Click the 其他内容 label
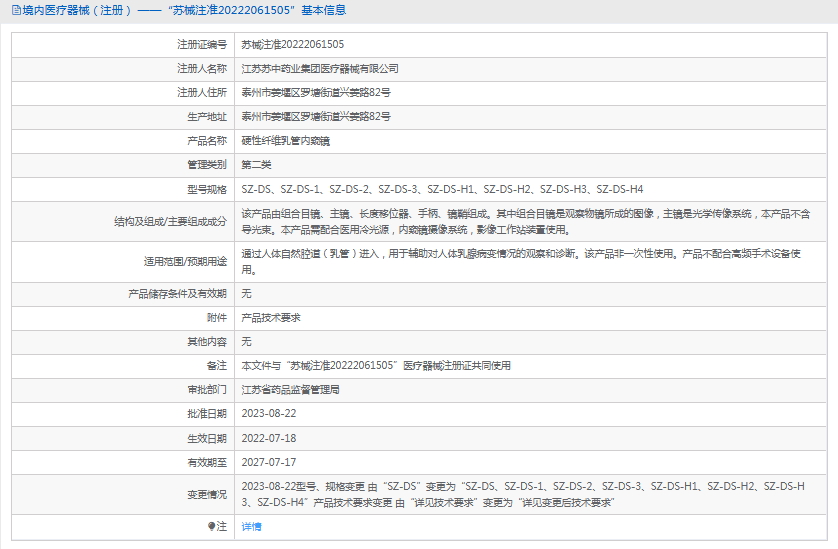The height and width of the screenshot is (549, 838). coord(207,342)
